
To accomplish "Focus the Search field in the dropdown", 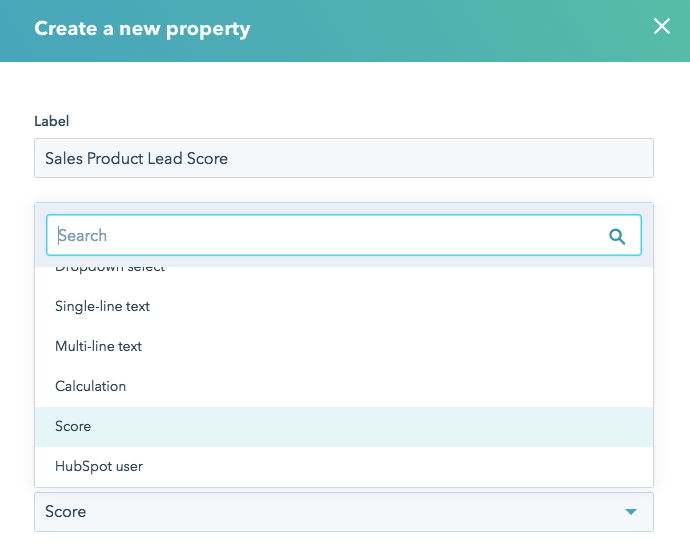I will coord(344,235).
